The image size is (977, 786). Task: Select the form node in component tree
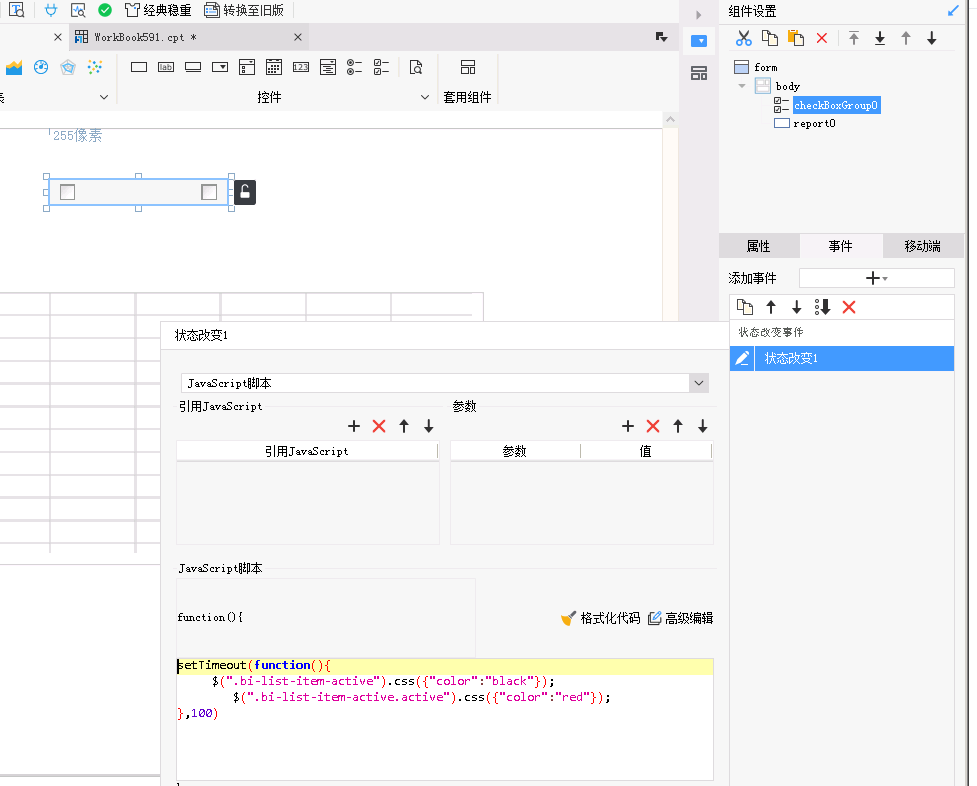tap(766, 67)
